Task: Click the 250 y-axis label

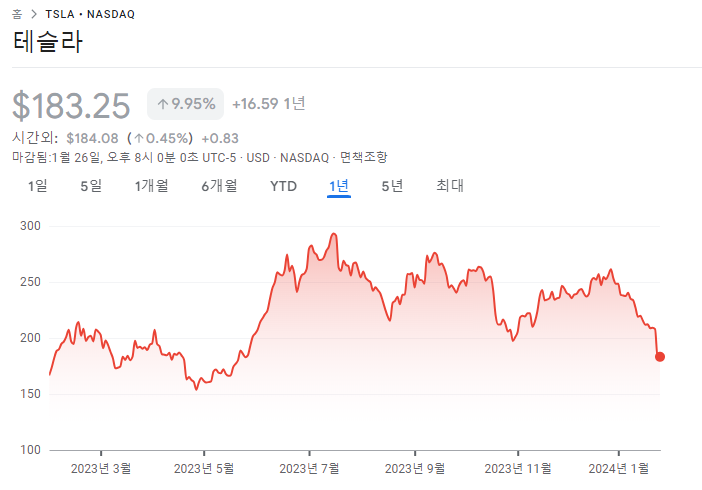Action: click(x=30, y=282)
